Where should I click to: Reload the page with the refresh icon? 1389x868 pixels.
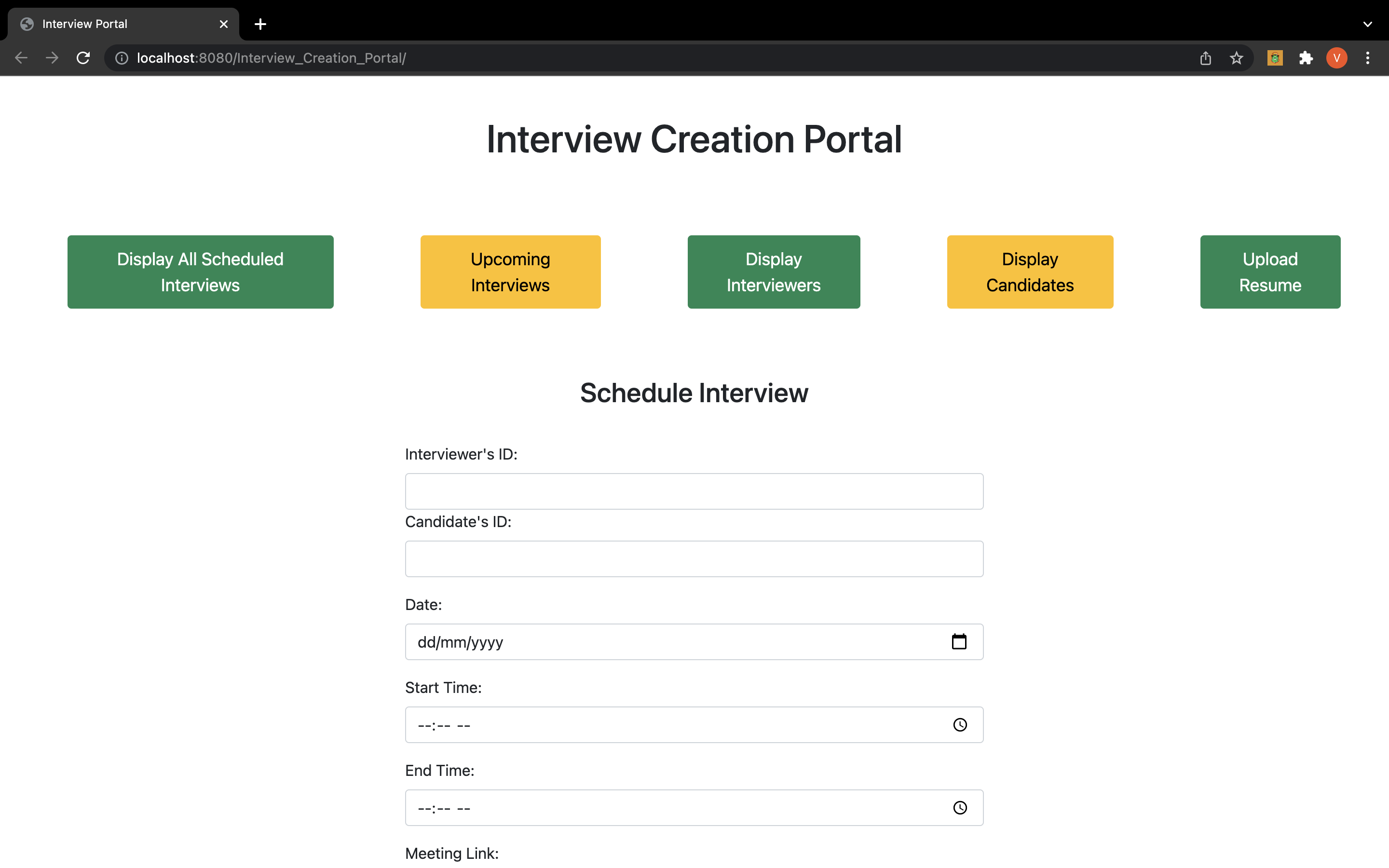[83, 58]
